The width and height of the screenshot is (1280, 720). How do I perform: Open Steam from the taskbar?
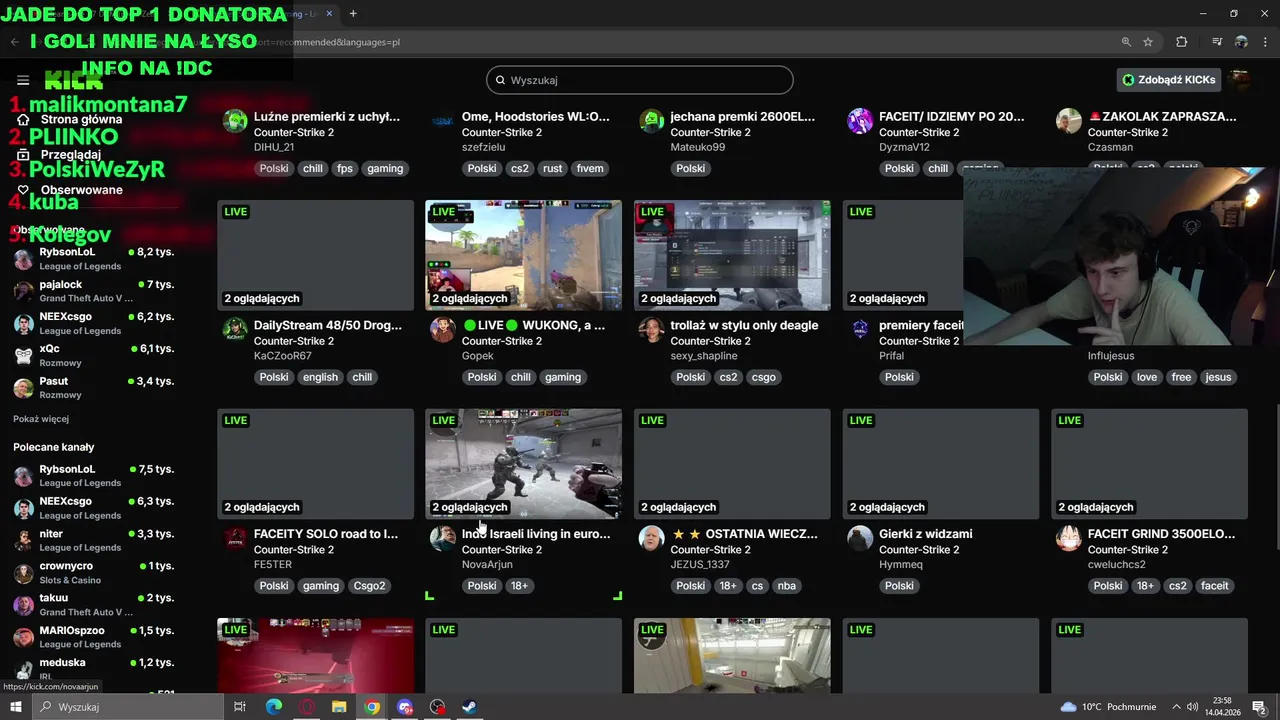point(469,707)
